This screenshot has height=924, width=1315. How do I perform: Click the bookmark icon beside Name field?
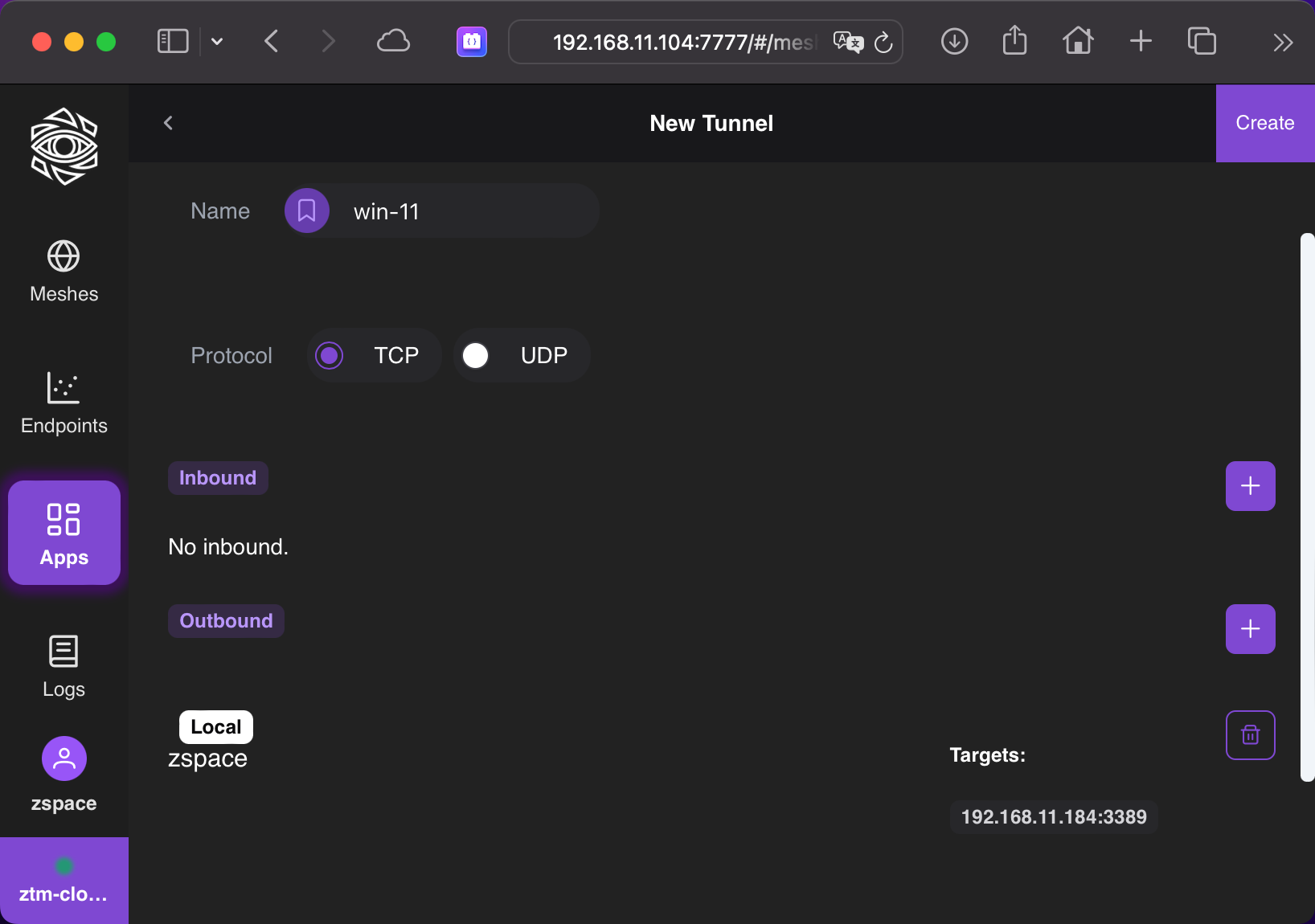point(306,211)
